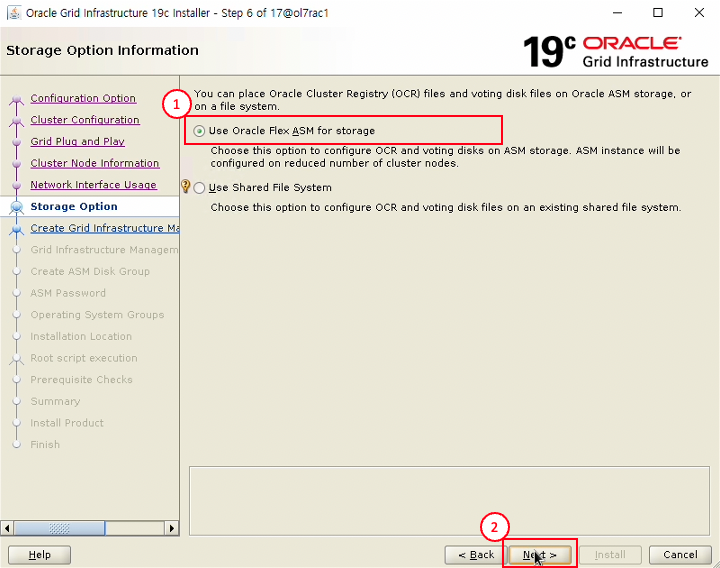Click the 'Finish' step text
This screenshot has height=568, width=720.
[x=45, y=444]
